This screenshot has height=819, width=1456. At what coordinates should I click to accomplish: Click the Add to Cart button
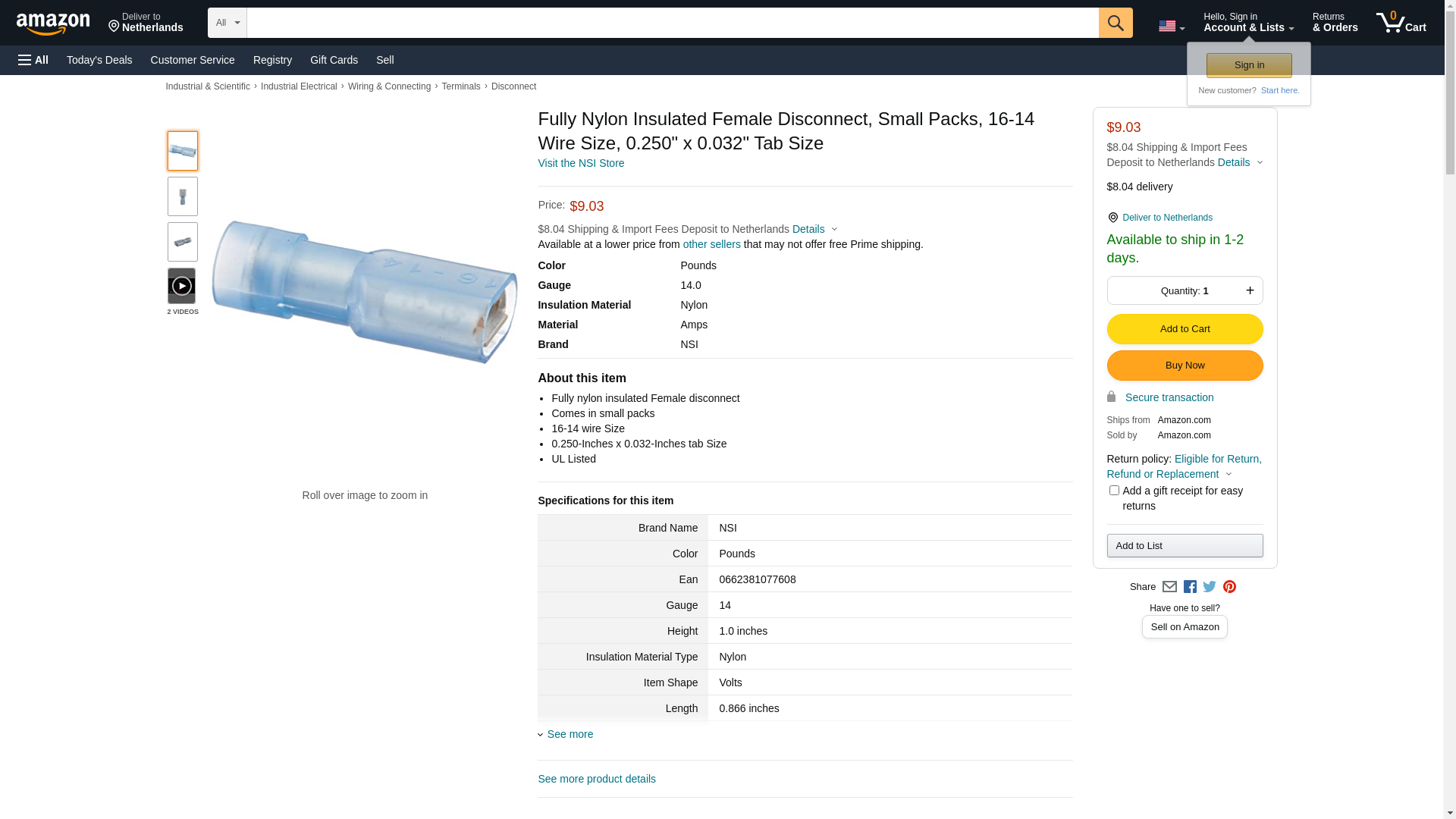click(1185, 329)
